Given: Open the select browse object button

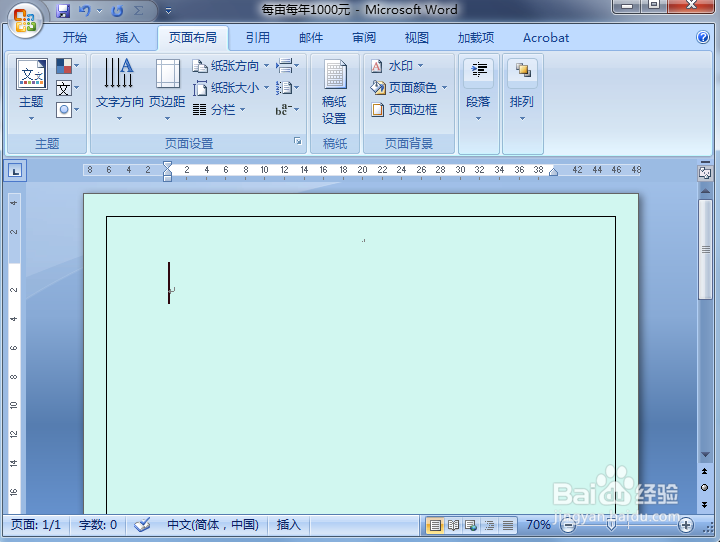Looking at the screenshot, I should pyautogui.click(x=704, y=488).
